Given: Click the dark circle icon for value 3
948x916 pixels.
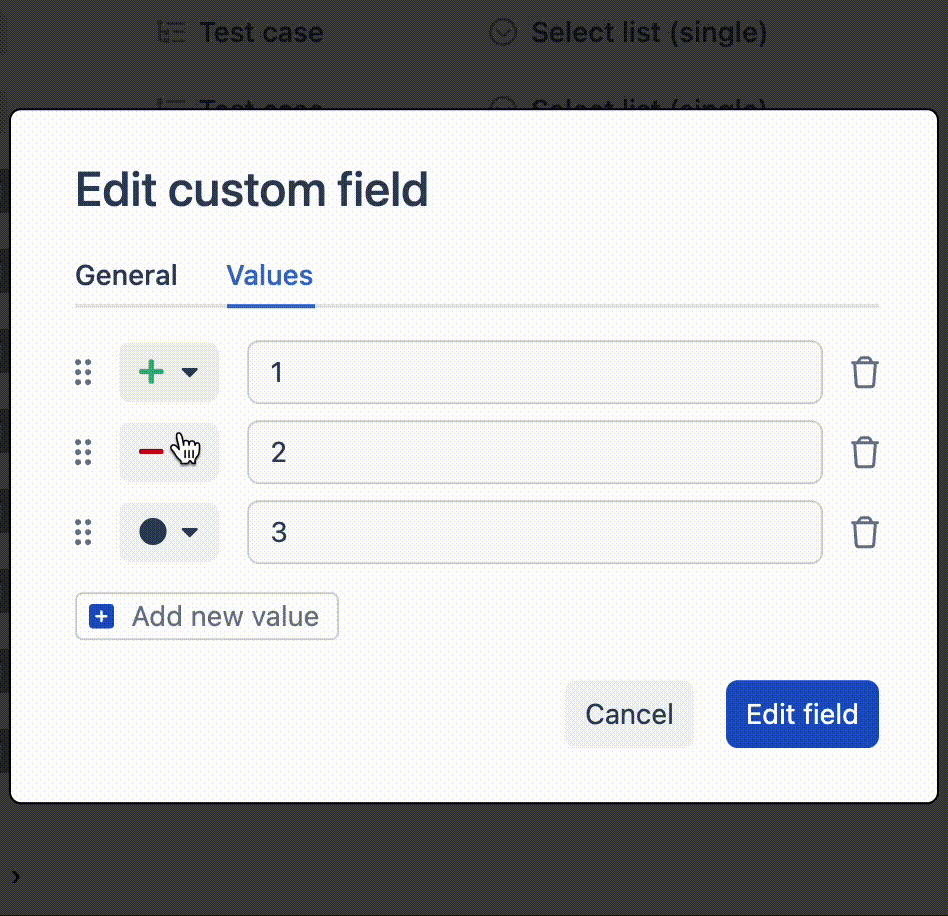Looking at the screenshot, I should pos(153,532).
